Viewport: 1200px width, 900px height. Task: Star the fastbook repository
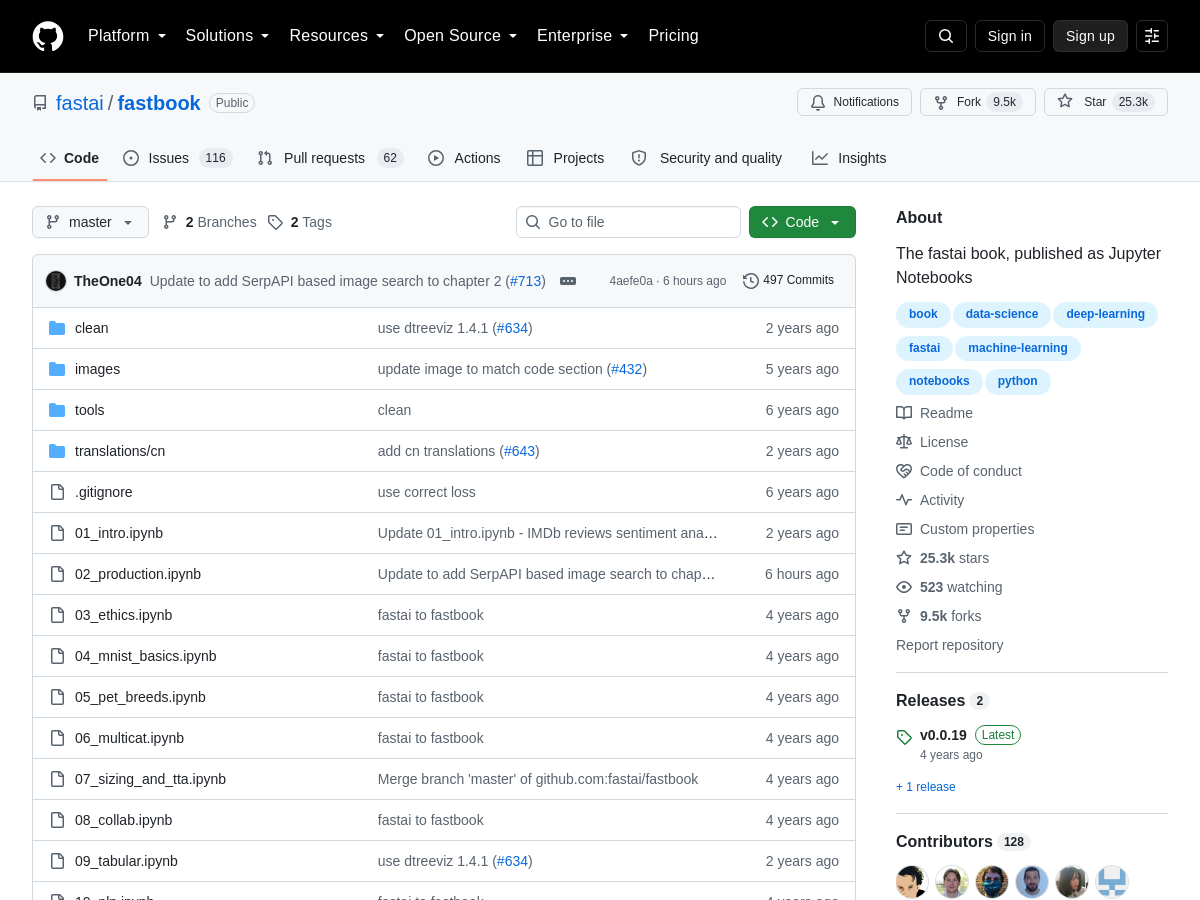tap(1105, 102)
